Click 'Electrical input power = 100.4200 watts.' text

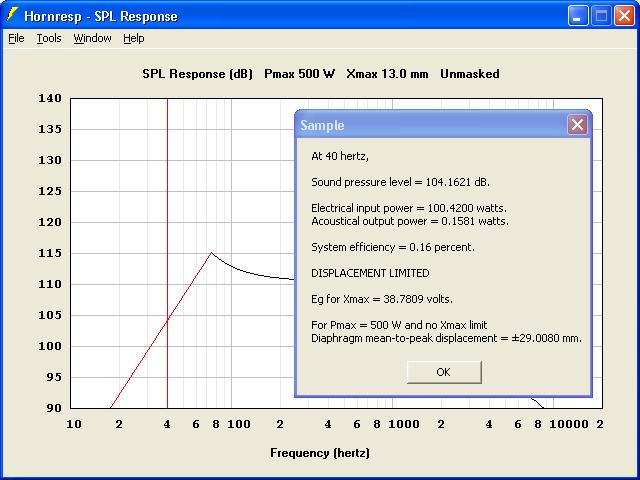click(409, 208)
